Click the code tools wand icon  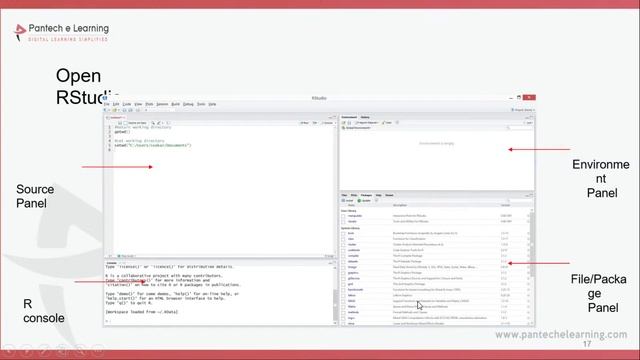[159, 123]
